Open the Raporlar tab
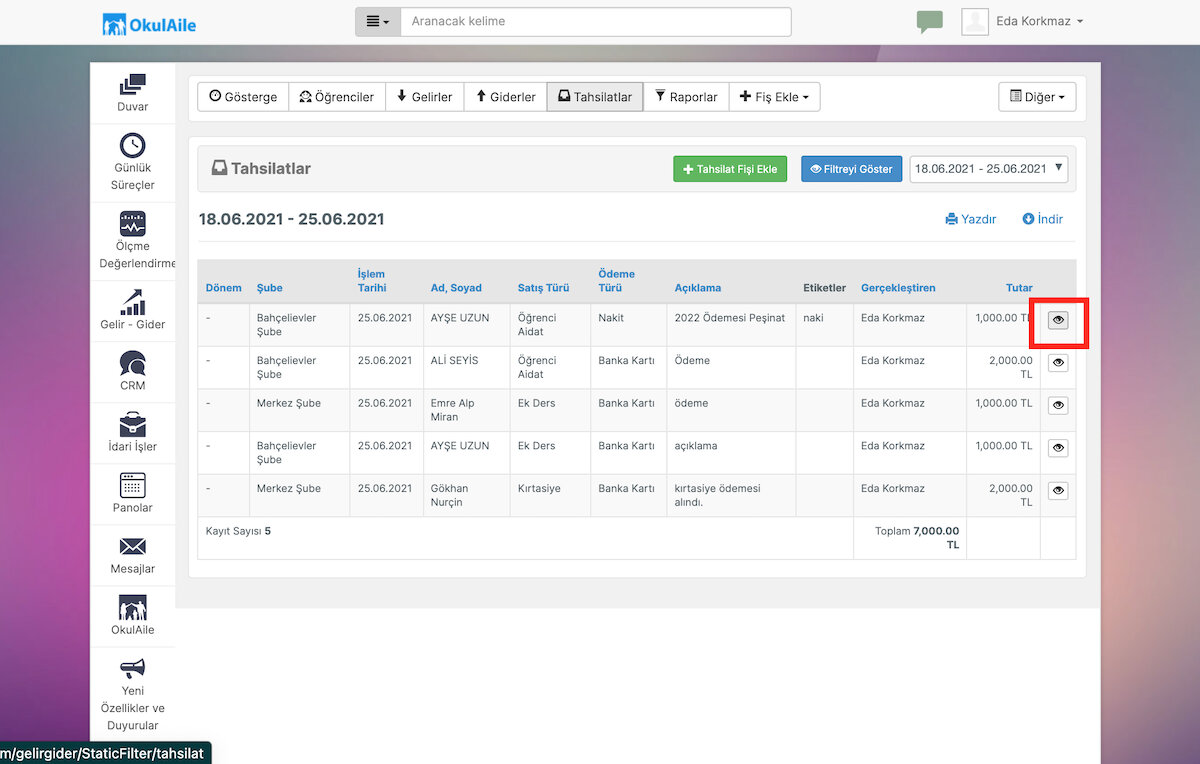Image resolution: width=1200 pixels, height=764 pixels. tap(686, 97)
